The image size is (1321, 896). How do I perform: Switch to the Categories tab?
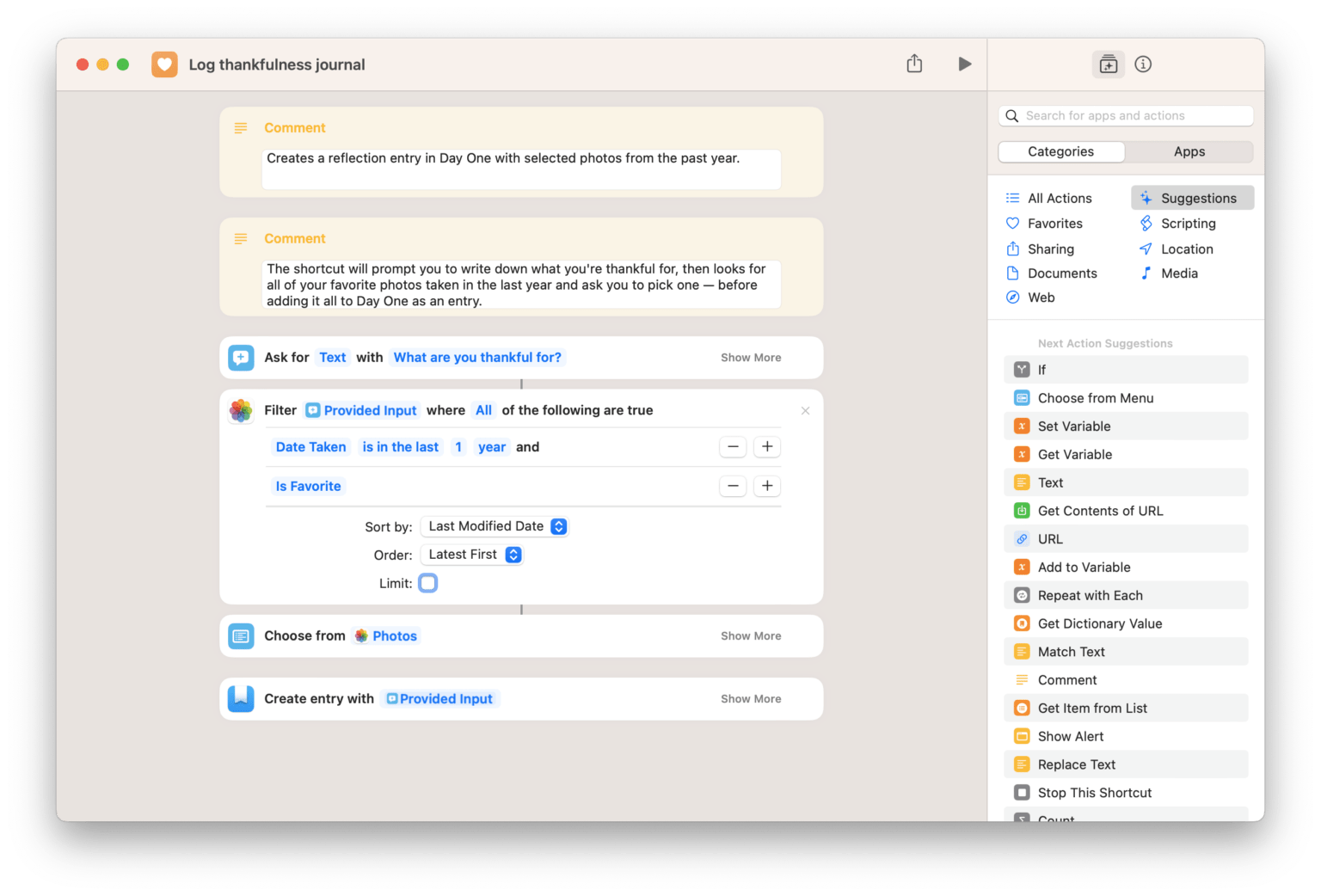1060,152
